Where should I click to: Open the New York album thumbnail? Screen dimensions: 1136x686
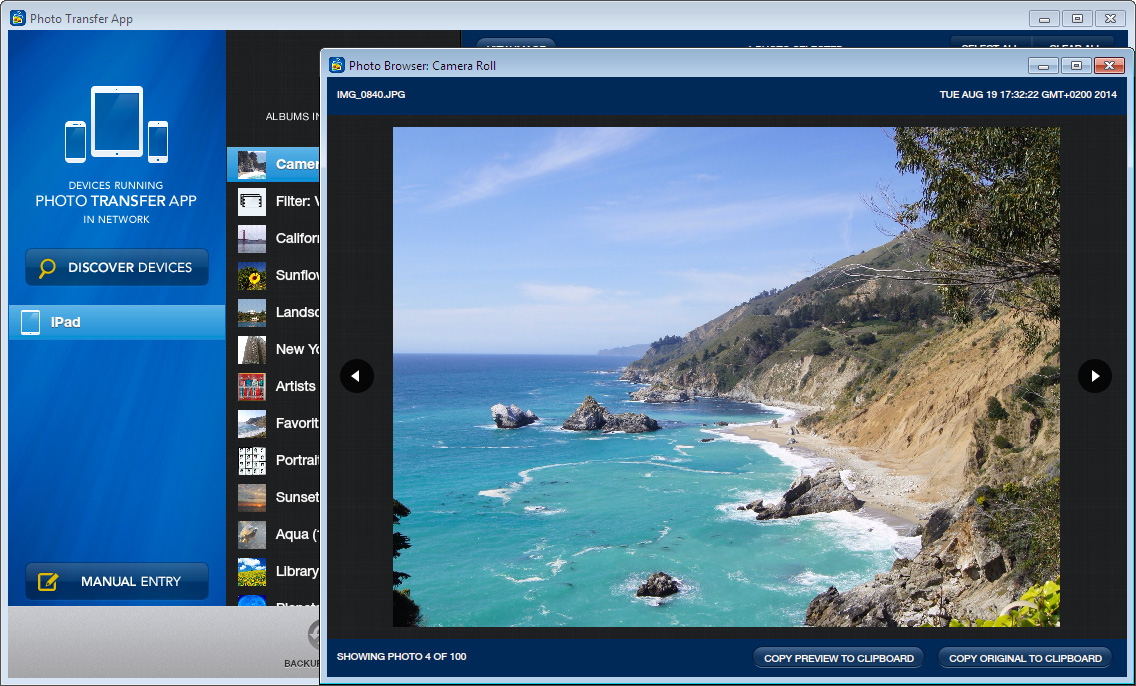[251, 349]
